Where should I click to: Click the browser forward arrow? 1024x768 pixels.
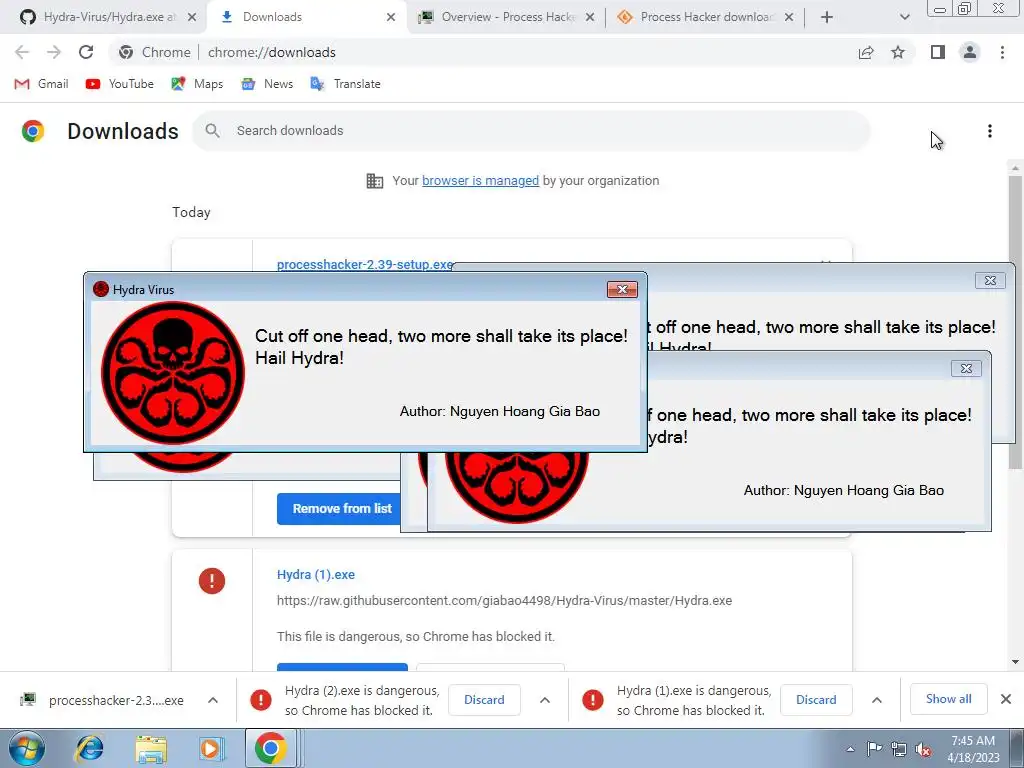(x=54, y=52)
